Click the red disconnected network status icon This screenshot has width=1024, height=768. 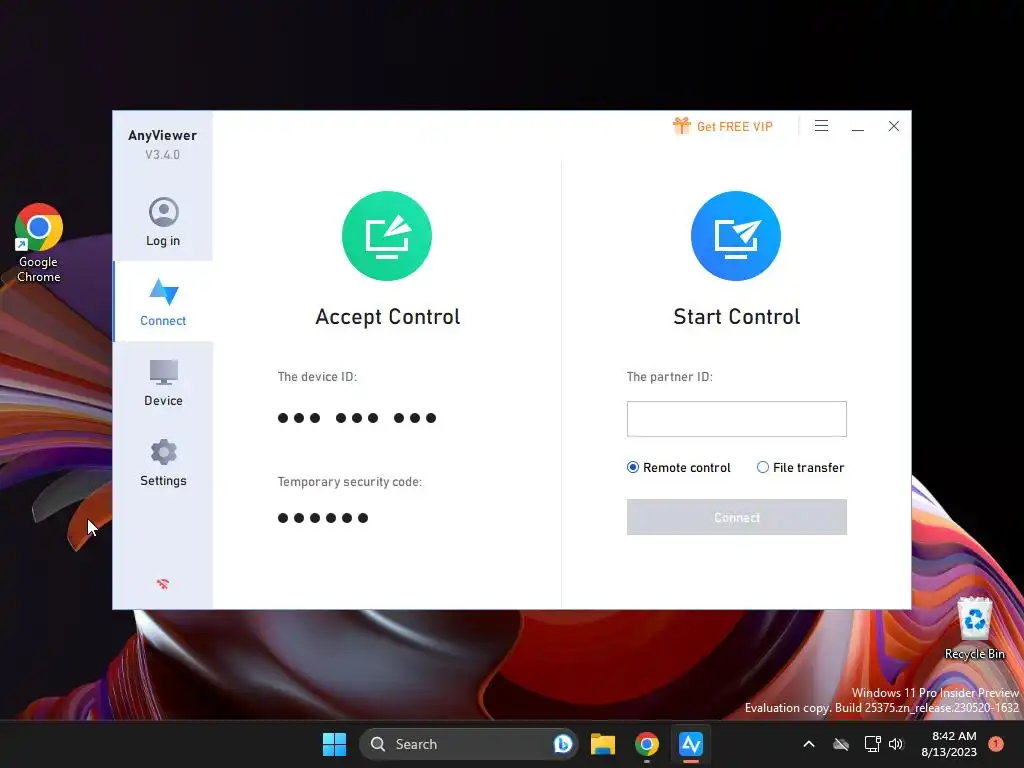coord(163,584)
